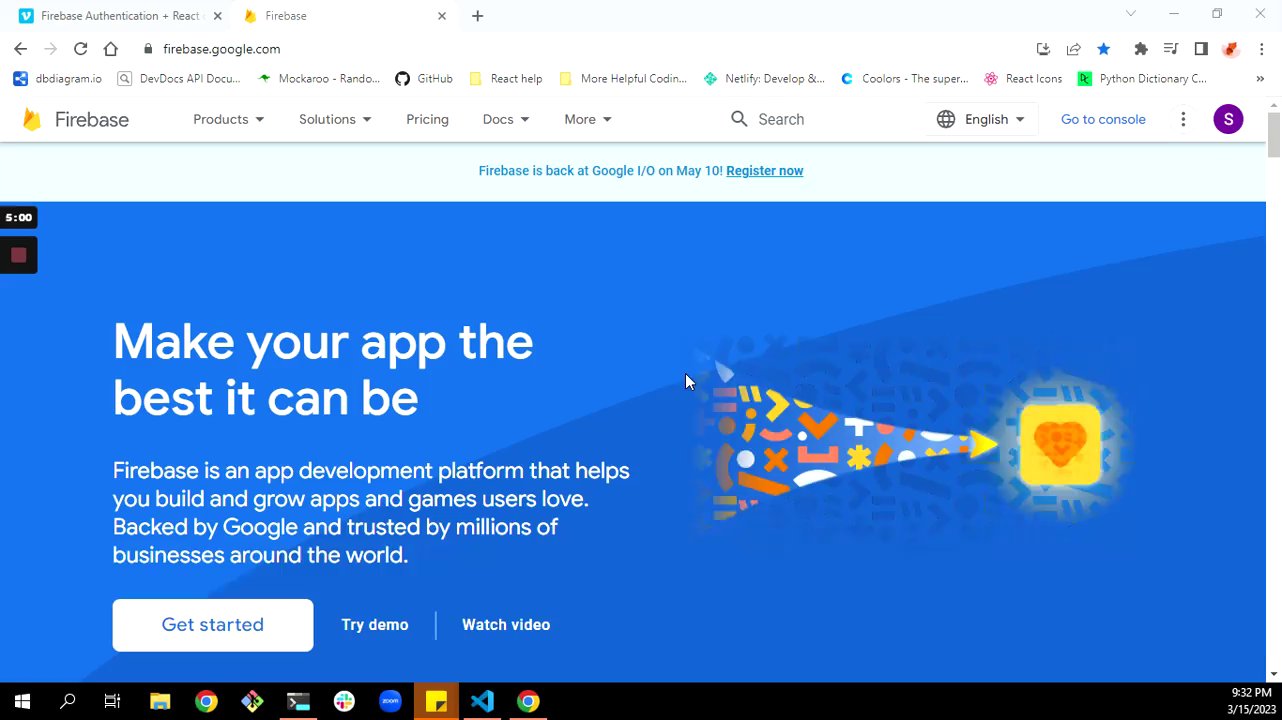Click the install app icon in address bar
This screenshot has width=1282, height=720.
(x=1043, y=49)
